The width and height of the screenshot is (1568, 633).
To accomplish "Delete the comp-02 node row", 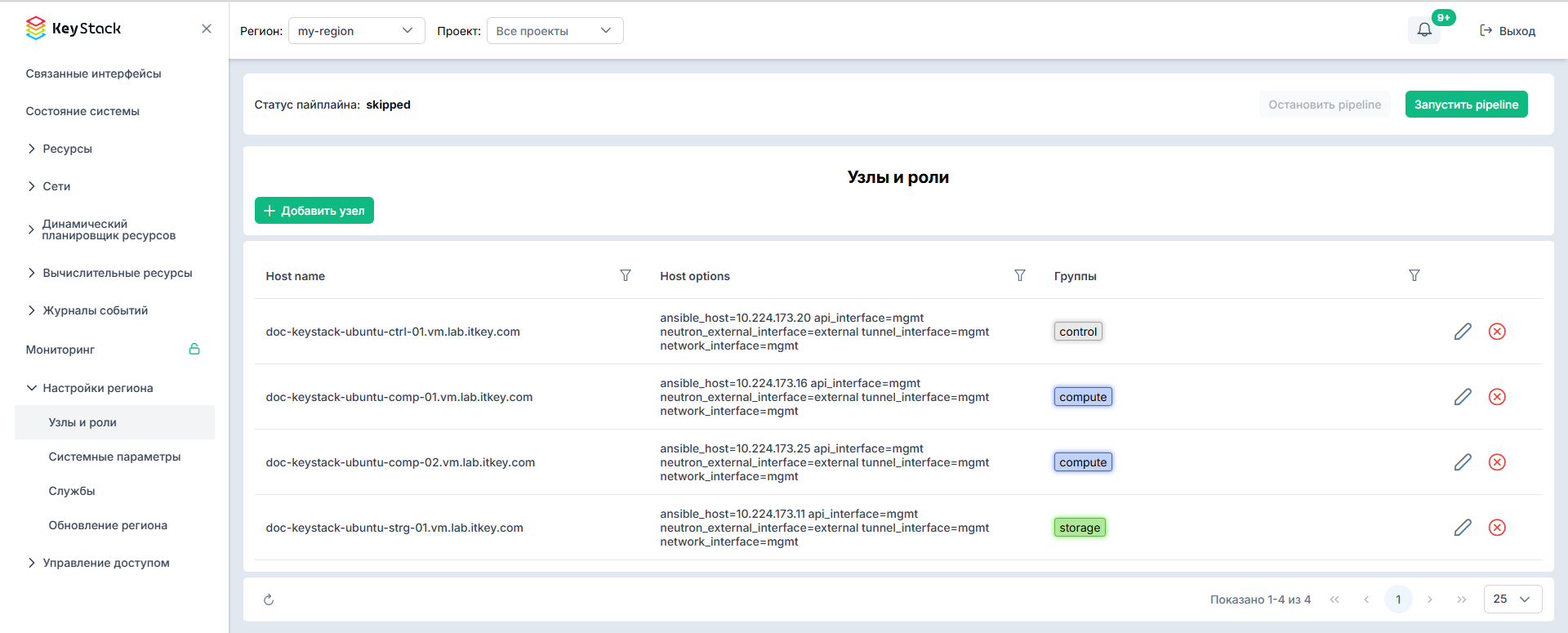I will pyautogui.click(x=1497, y=462).
